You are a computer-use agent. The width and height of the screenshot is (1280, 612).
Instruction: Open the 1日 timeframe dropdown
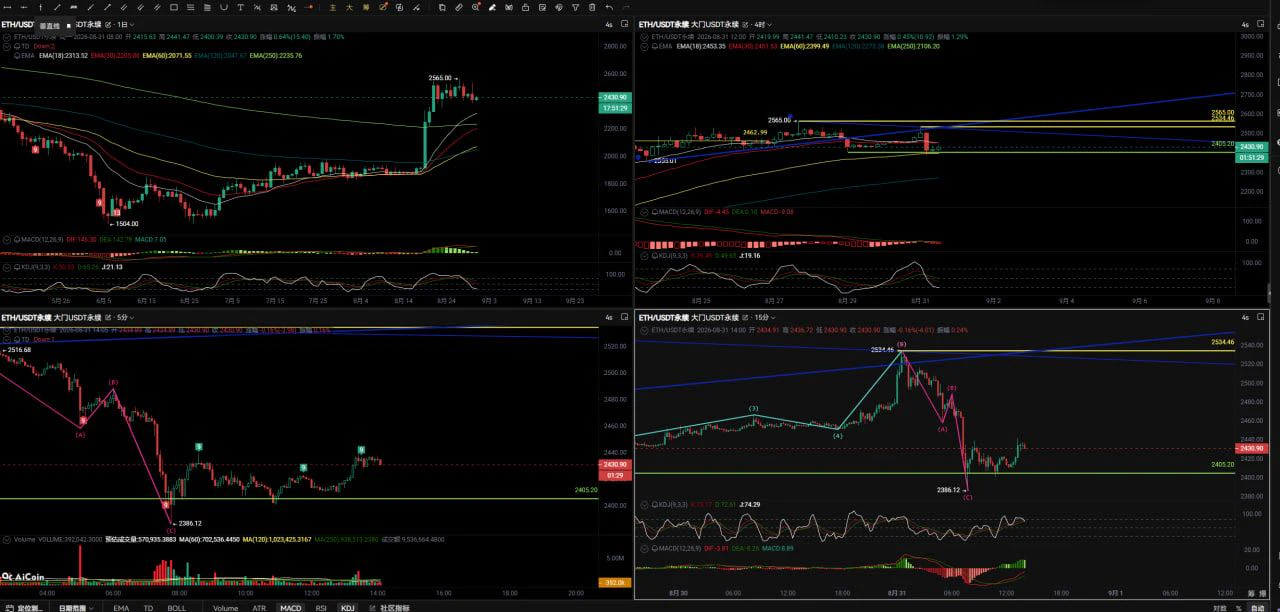pos(127,24)
